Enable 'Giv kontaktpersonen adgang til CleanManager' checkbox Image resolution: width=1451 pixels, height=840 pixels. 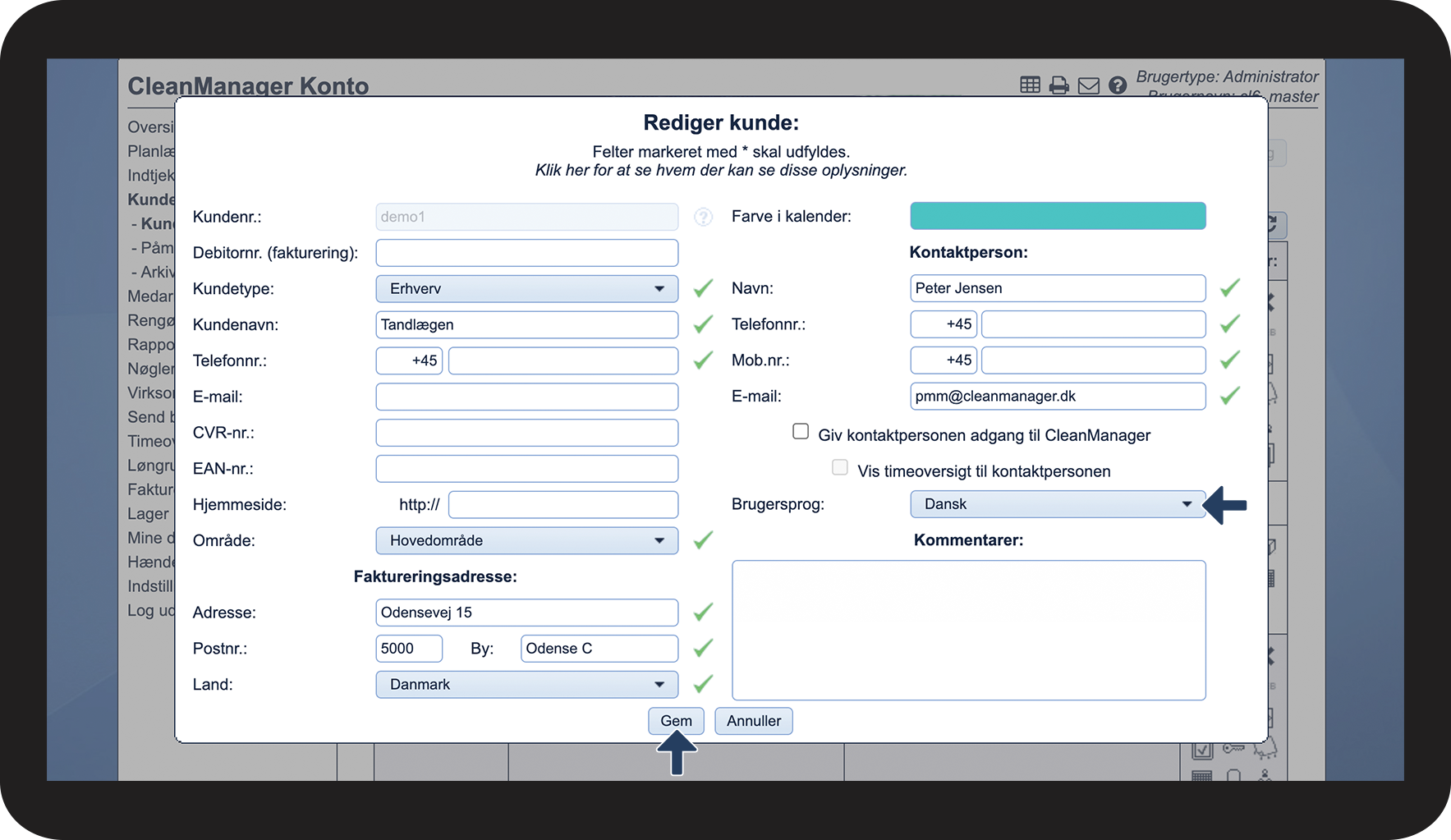pyautogui.click(x=801, y=432)
